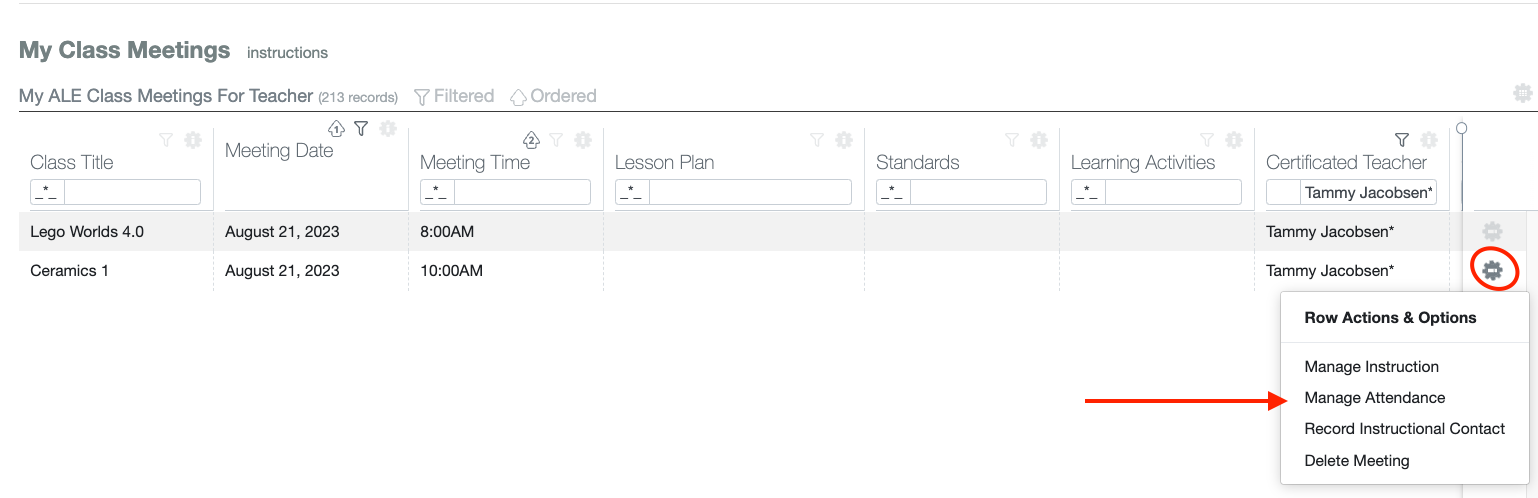Image resolution: width=1538 pixels, height=498 pixels.
Task: Toggle the Ordered indicator
Action: coord(553,96)
